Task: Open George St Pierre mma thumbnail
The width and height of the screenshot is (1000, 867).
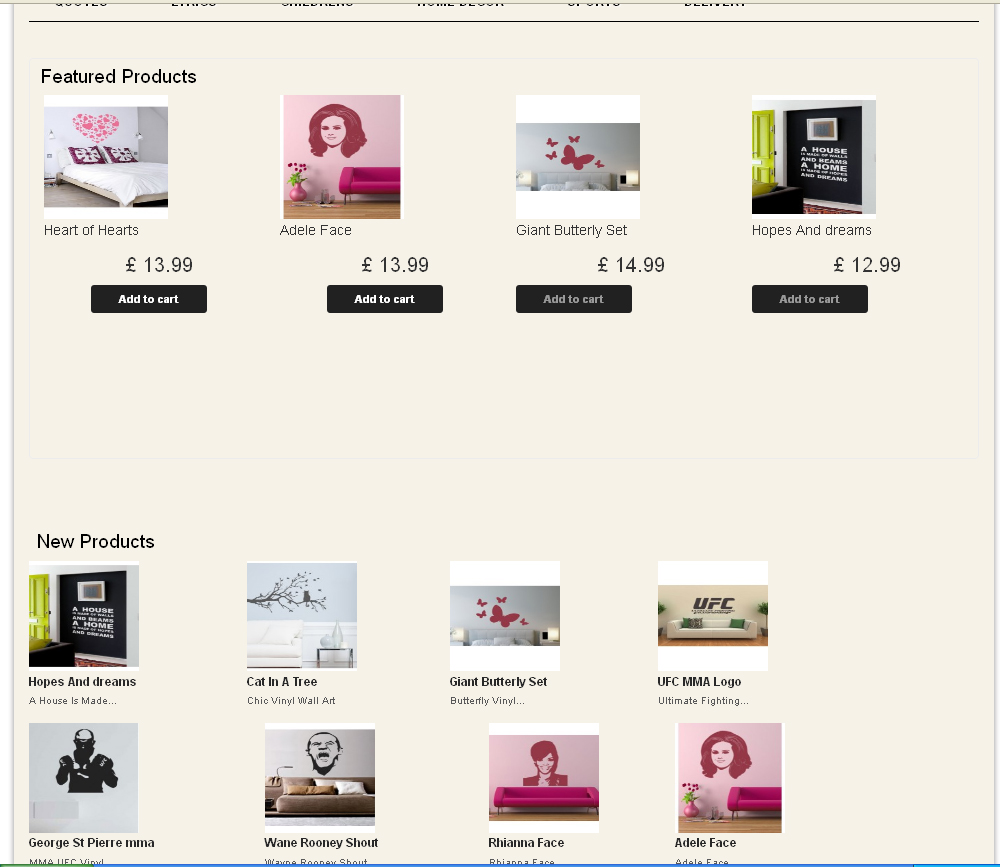Action: click(x=84, y=778)
